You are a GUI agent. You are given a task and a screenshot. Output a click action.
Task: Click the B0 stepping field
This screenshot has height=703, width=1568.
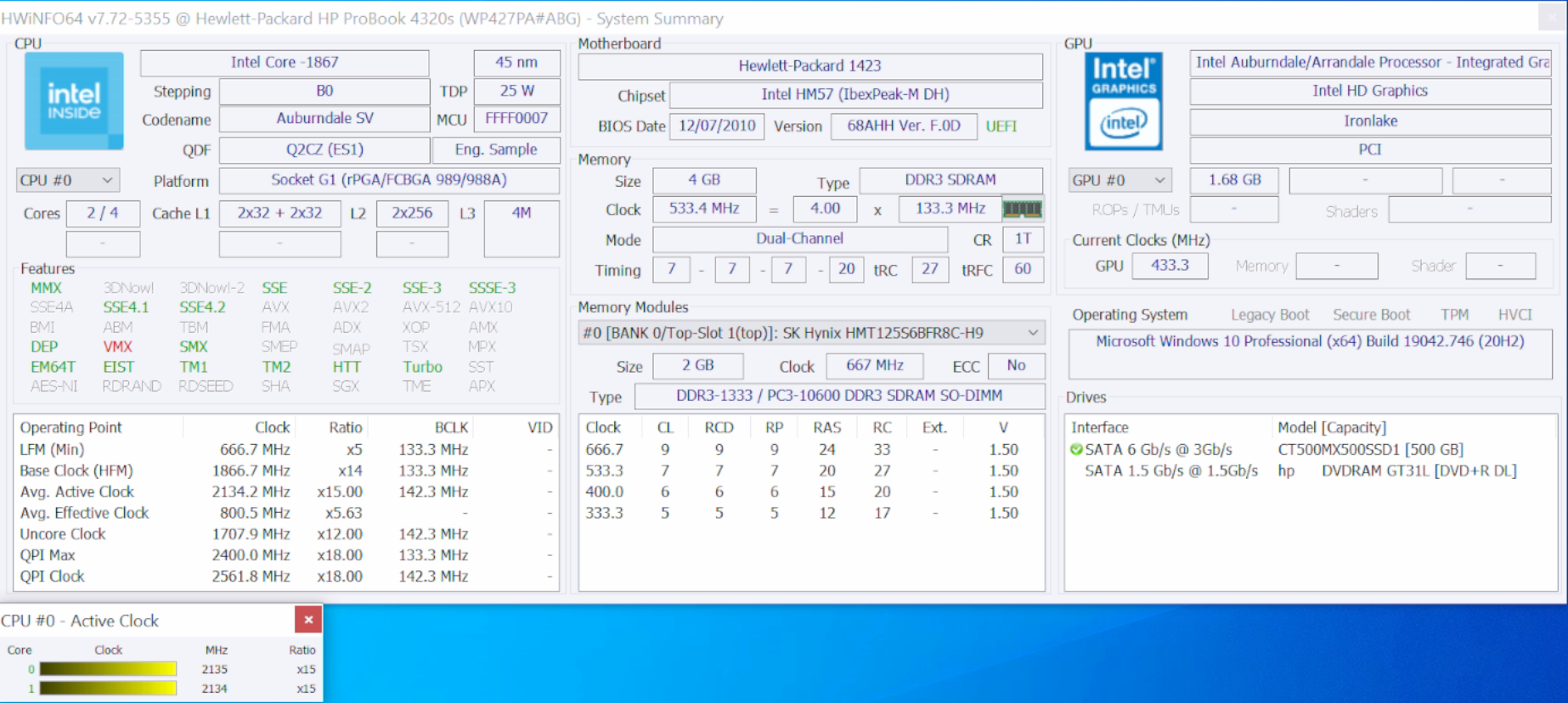[324, 91]
